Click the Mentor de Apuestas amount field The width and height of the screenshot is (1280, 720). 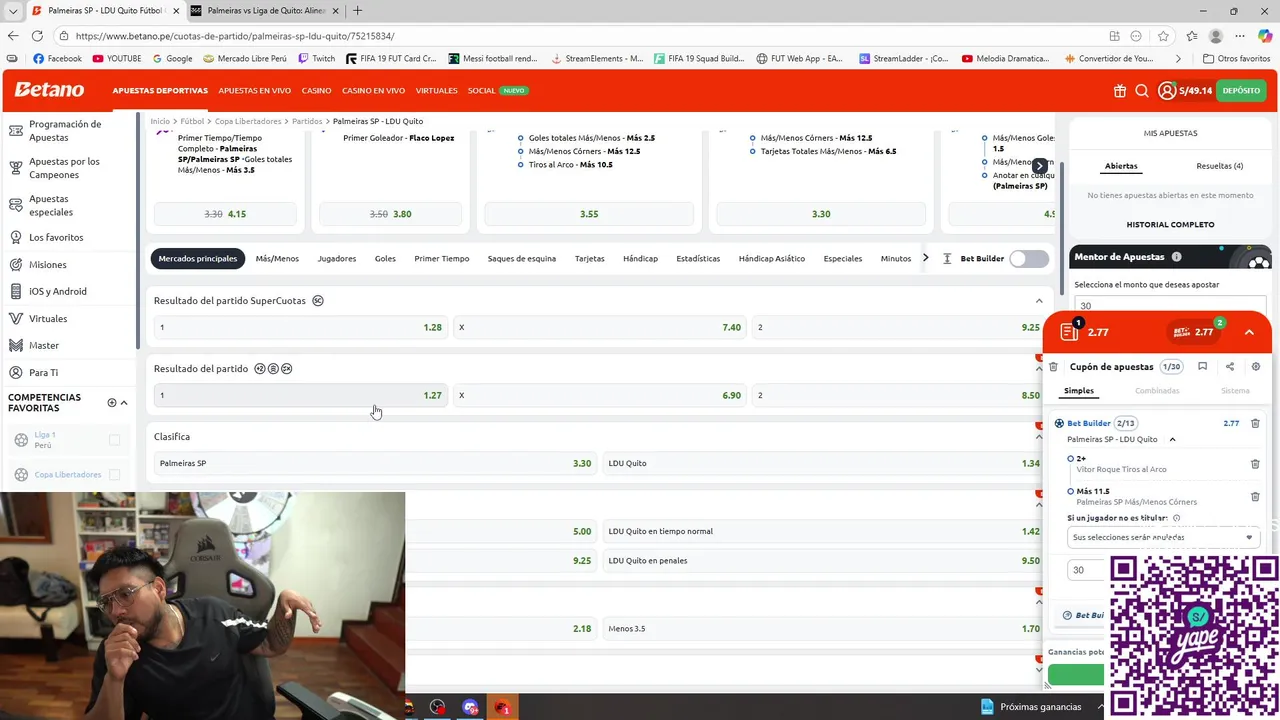coord(1170,306)
